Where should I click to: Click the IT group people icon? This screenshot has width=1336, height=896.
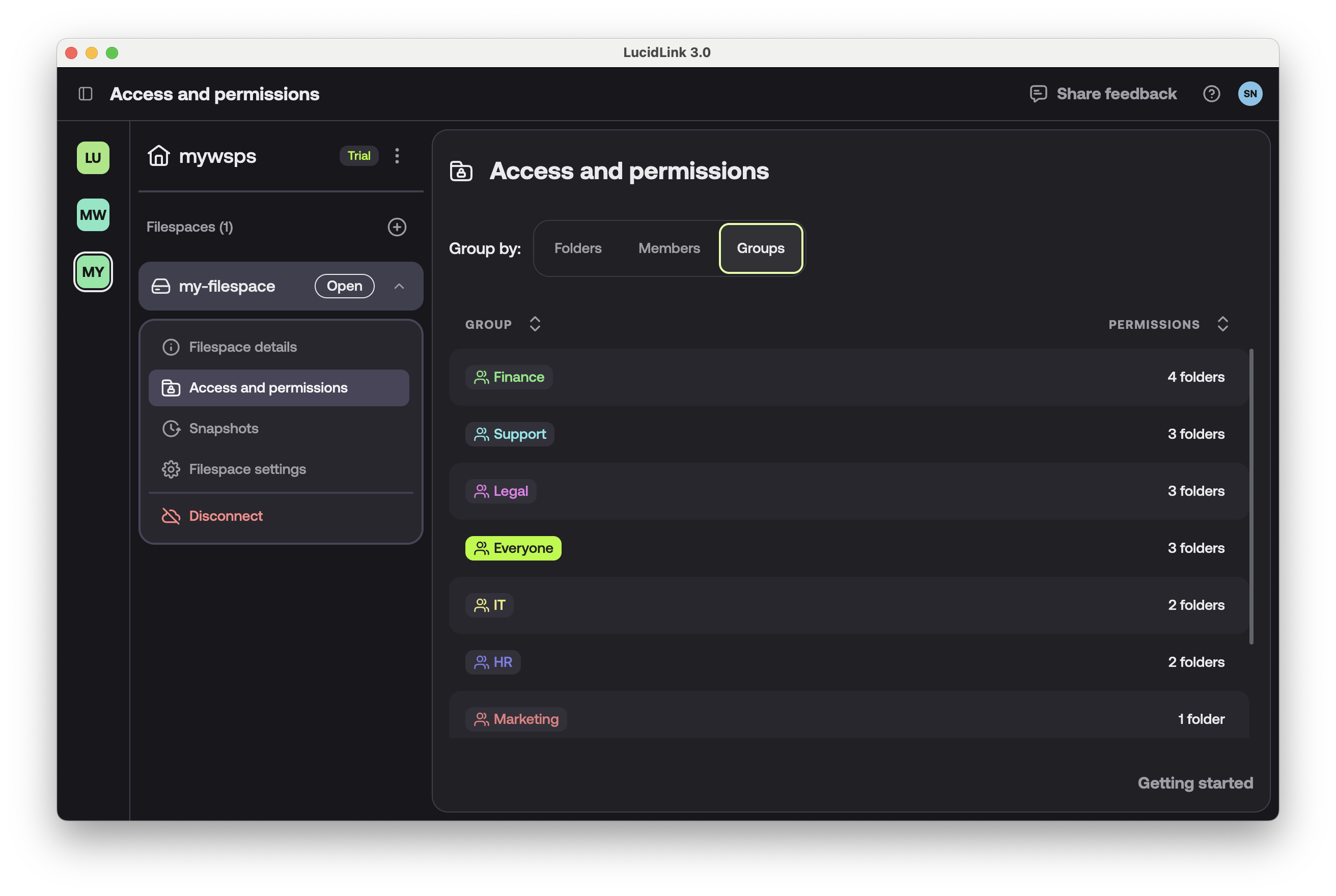pos(482,605)
